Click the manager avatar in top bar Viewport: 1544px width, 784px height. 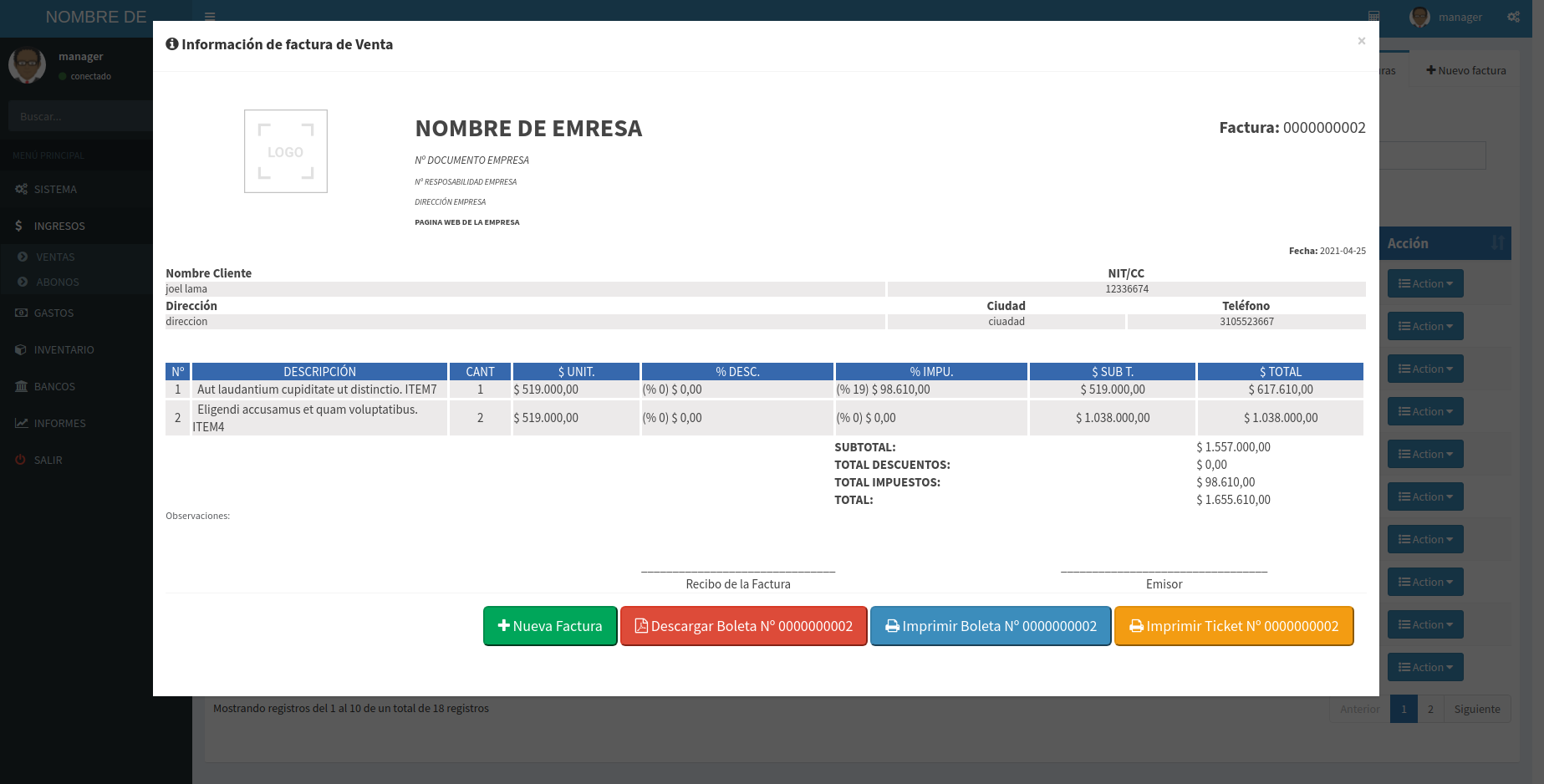[x=1419, y=17]
